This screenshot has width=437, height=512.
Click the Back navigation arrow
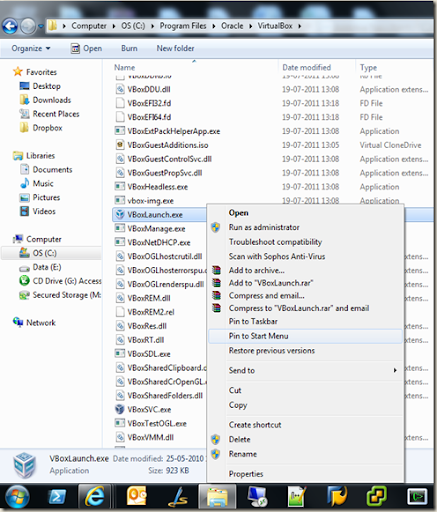(10, 26)
